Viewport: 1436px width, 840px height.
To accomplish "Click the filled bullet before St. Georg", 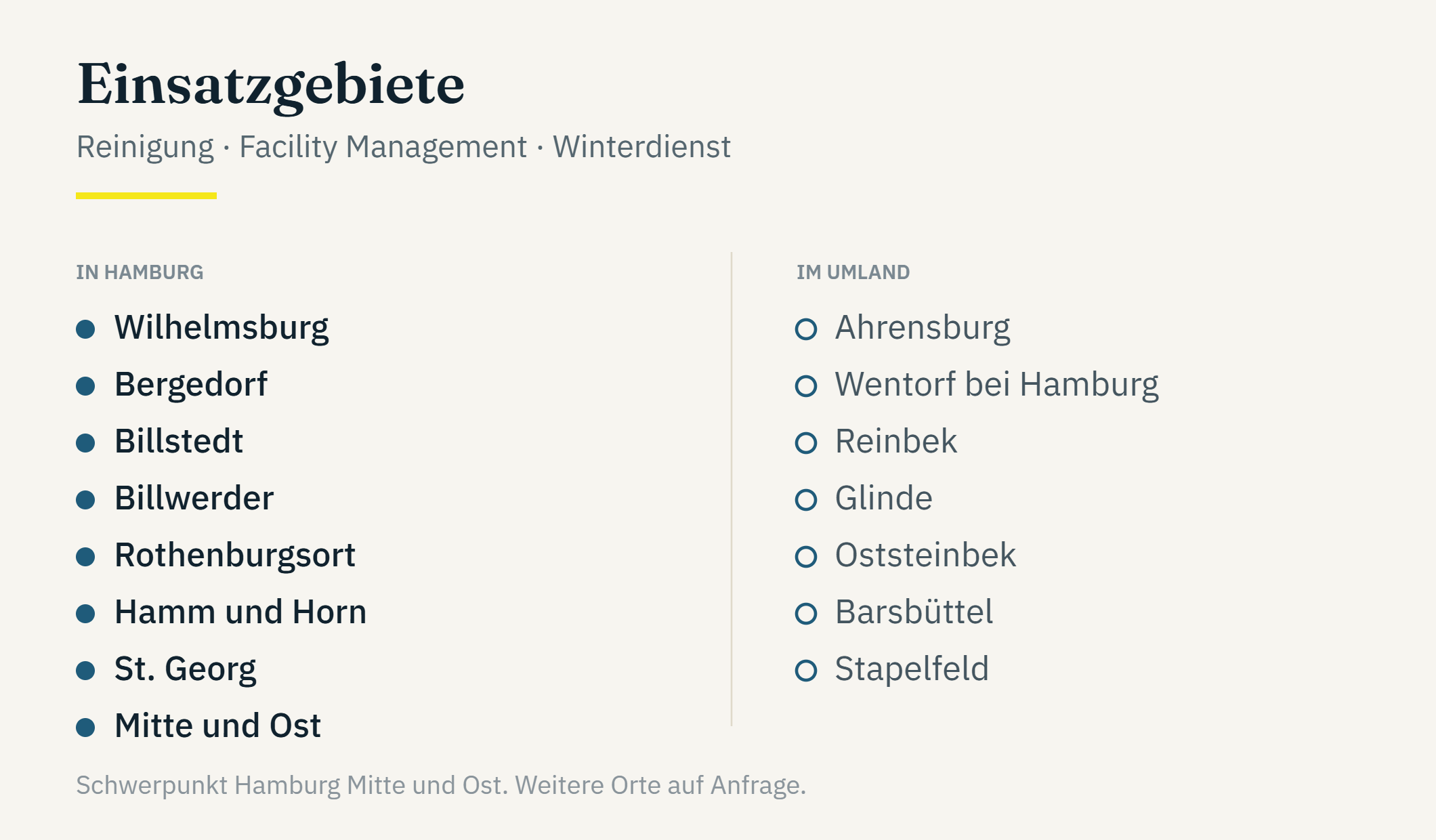I will pyautogui.click(x=85, y=671).
